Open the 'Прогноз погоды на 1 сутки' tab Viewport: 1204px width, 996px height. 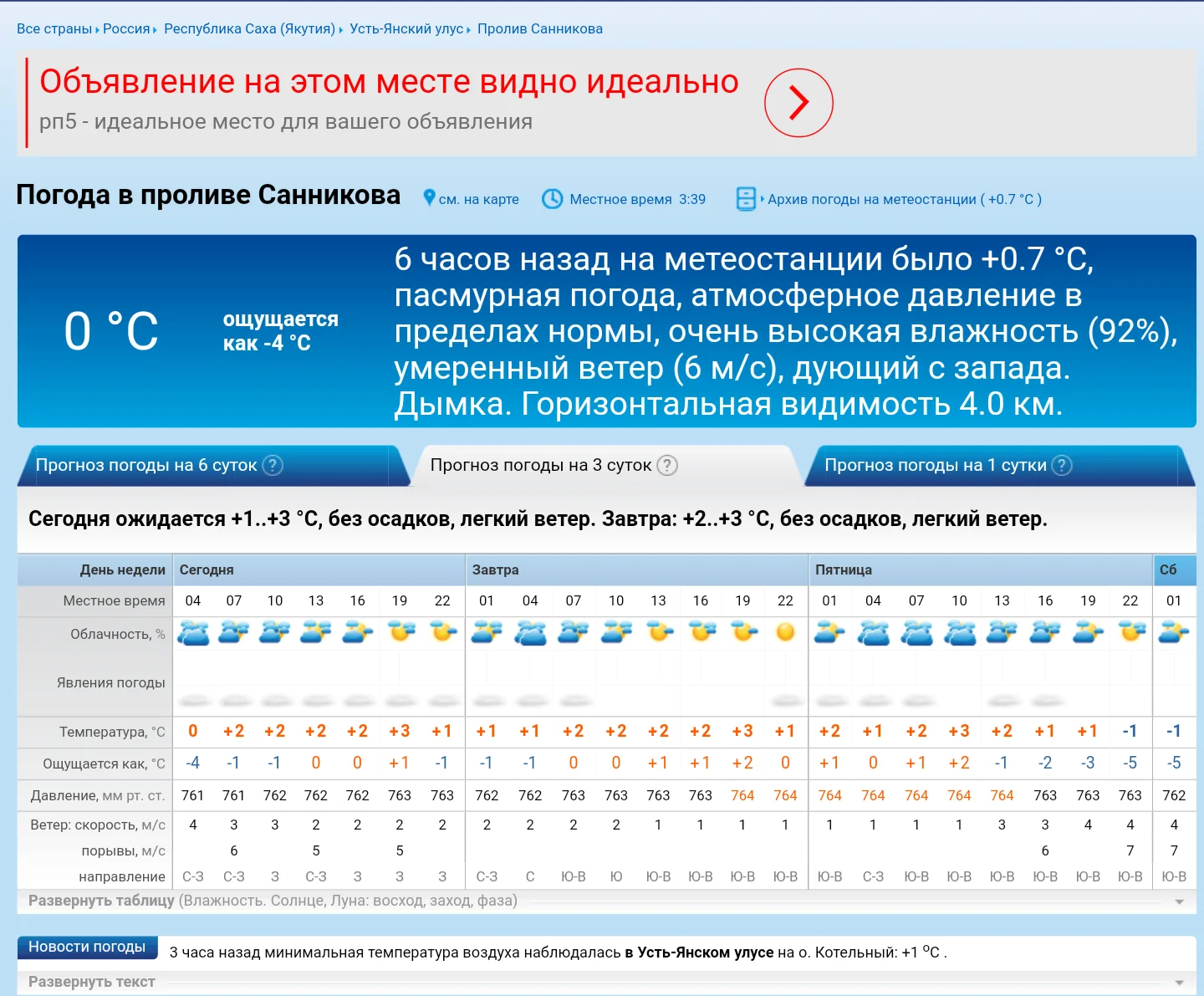coord(935,465)
